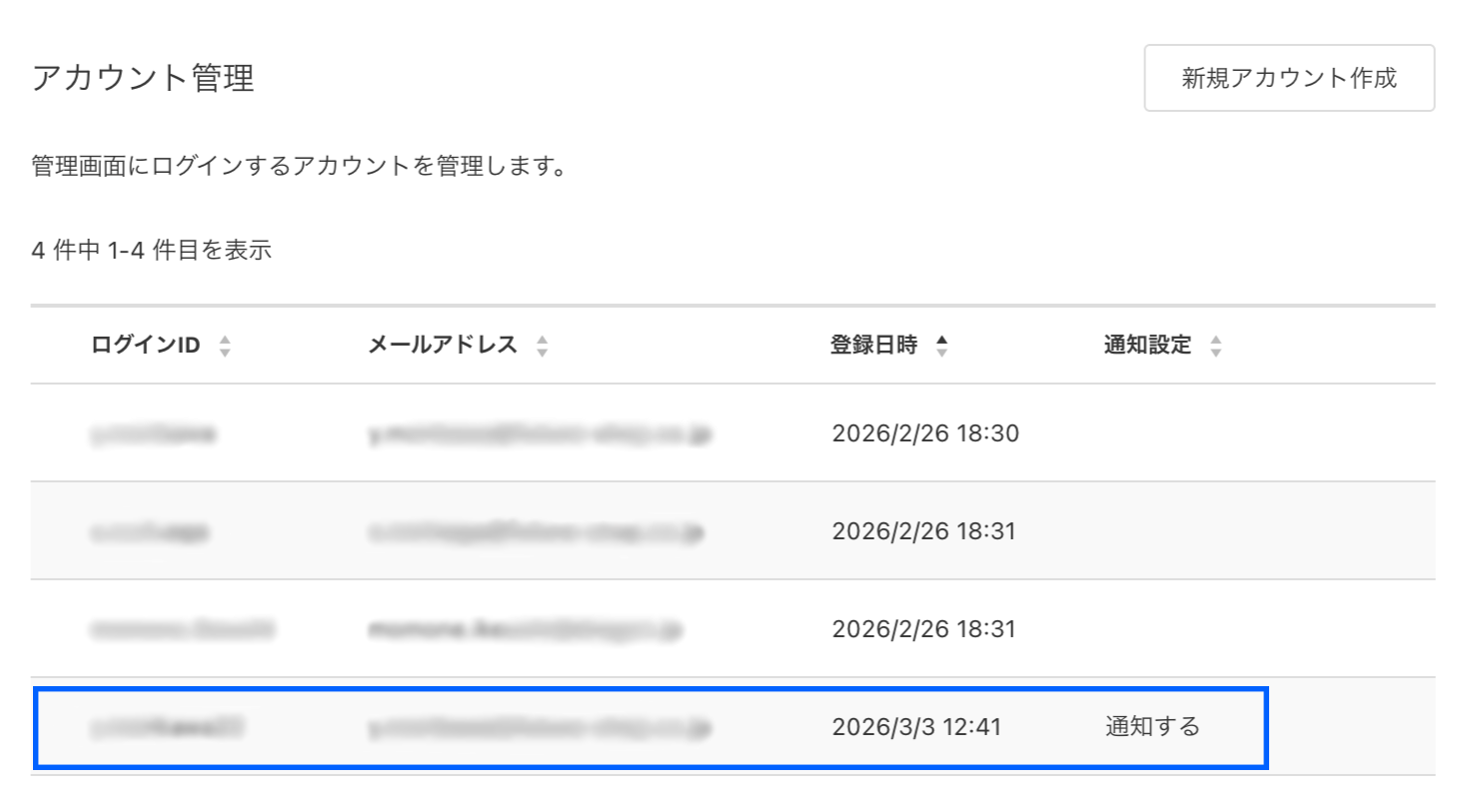Select the 通知設定 column header
1460x812 pixels.
click(x=1145, y=345)
